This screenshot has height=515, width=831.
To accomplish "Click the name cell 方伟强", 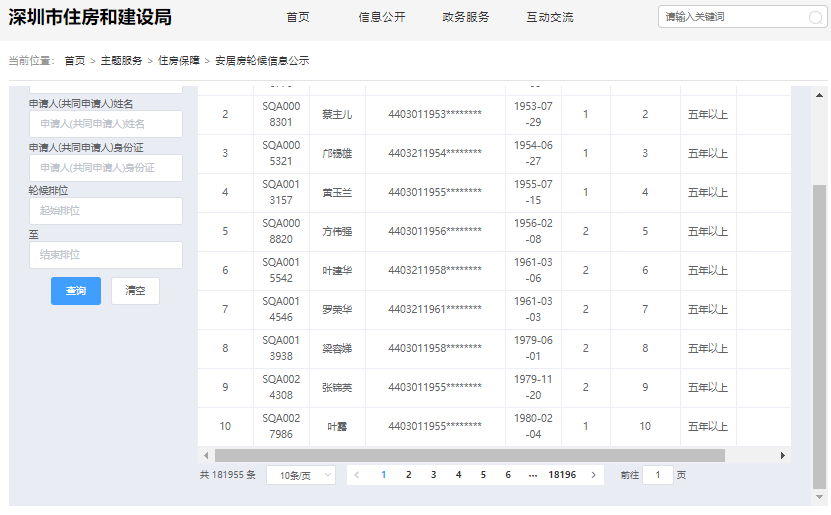I will [x=337, y=232].
